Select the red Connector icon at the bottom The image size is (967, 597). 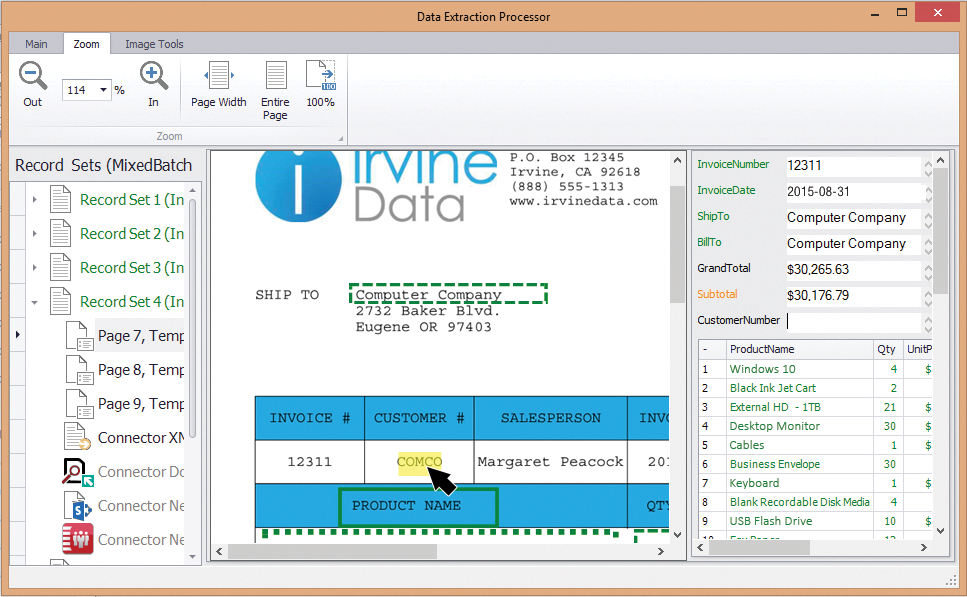pyautogui.click(x=77, y=540)
